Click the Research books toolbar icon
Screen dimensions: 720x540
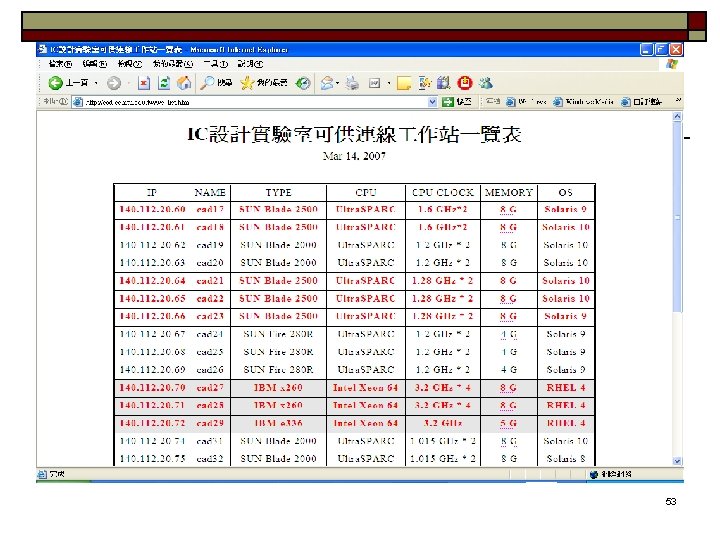[444, 83]
